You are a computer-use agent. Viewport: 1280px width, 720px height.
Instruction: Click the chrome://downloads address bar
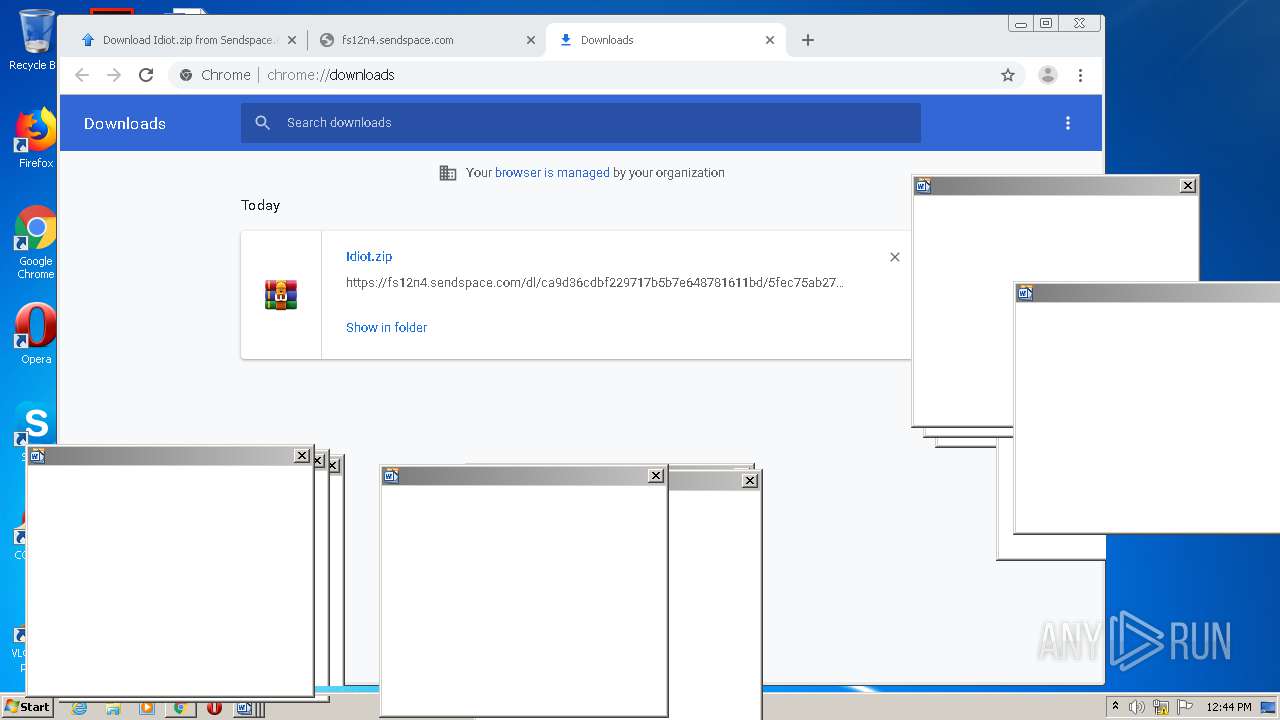595,75
